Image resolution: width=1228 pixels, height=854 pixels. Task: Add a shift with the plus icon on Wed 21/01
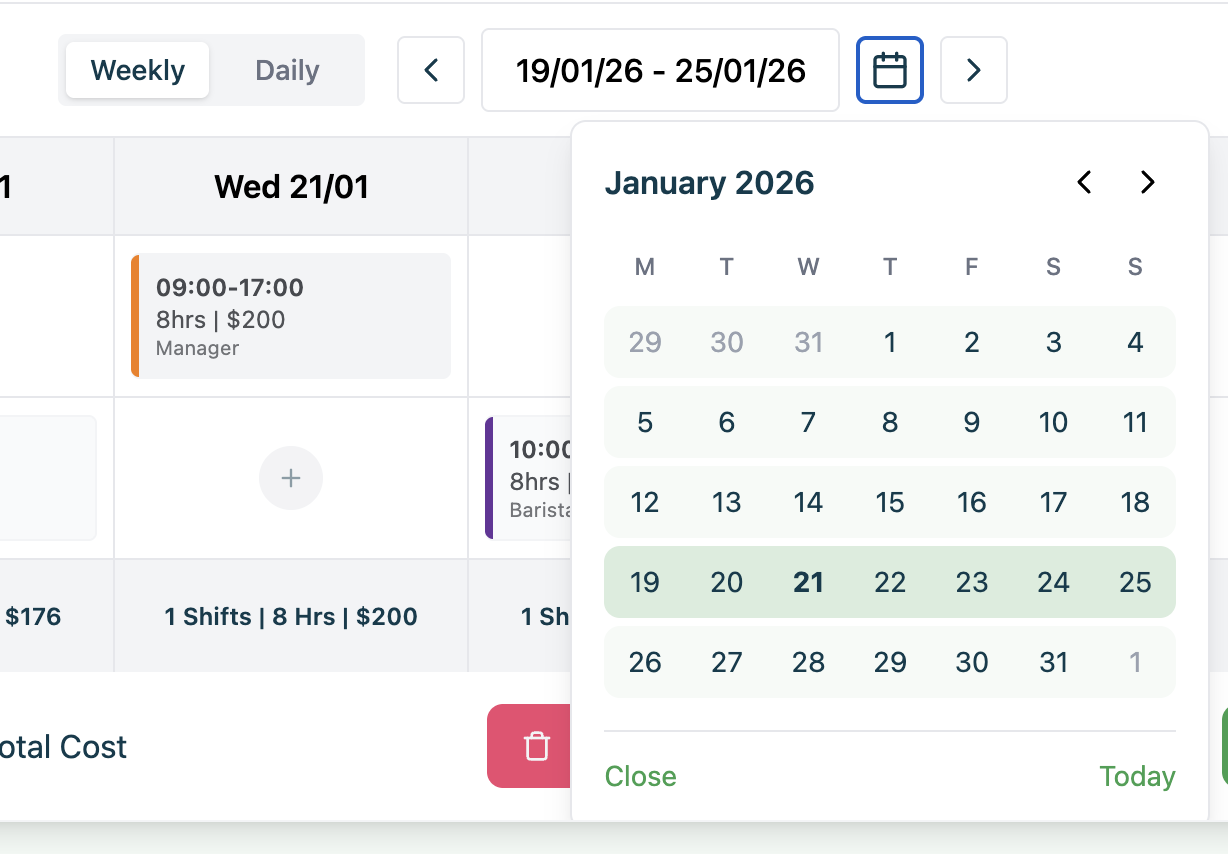pyautogui.click(x=291, y=478)
